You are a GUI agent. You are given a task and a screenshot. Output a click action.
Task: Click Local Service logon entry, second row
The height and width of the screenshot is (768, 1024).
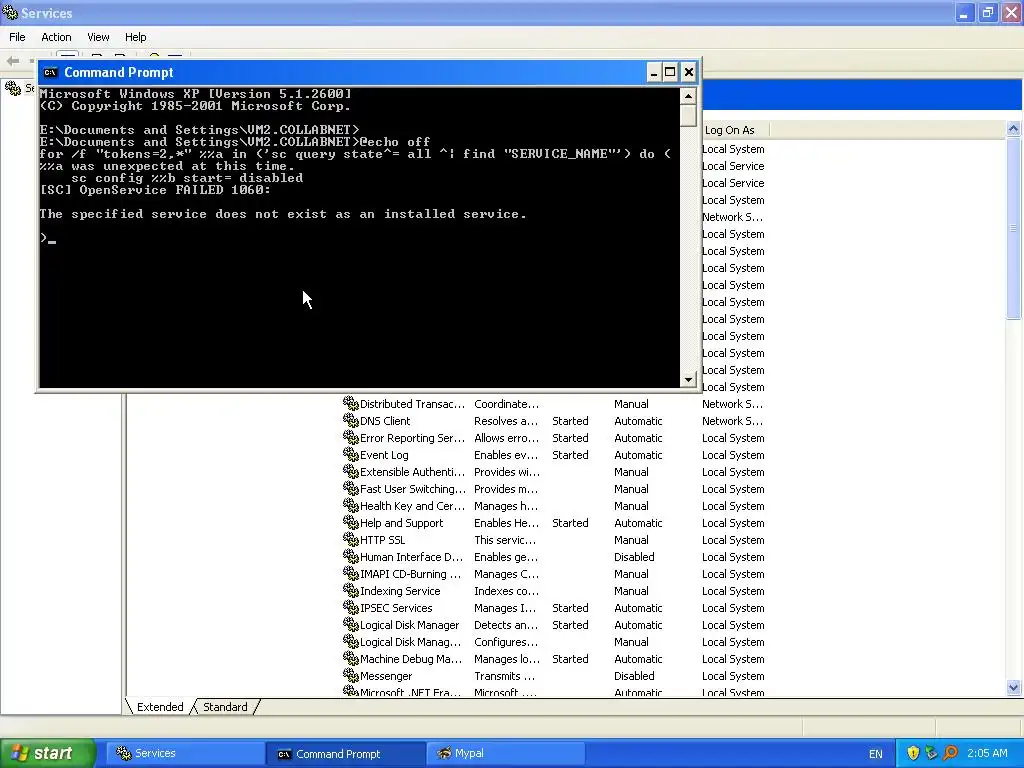[733, 183]
